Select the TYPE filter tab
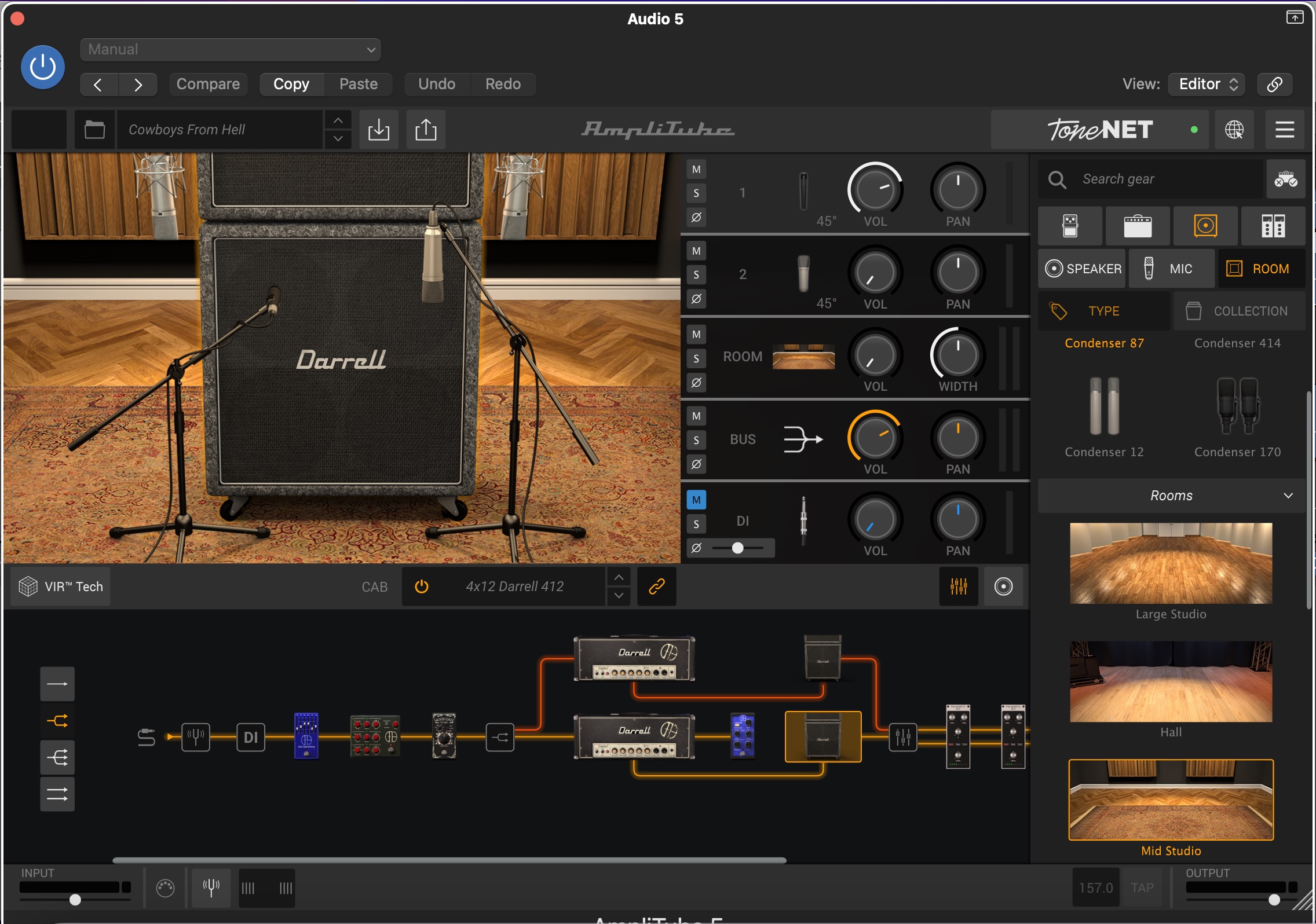This screenshot has width=1316, height=924. tap(1104, 311)
